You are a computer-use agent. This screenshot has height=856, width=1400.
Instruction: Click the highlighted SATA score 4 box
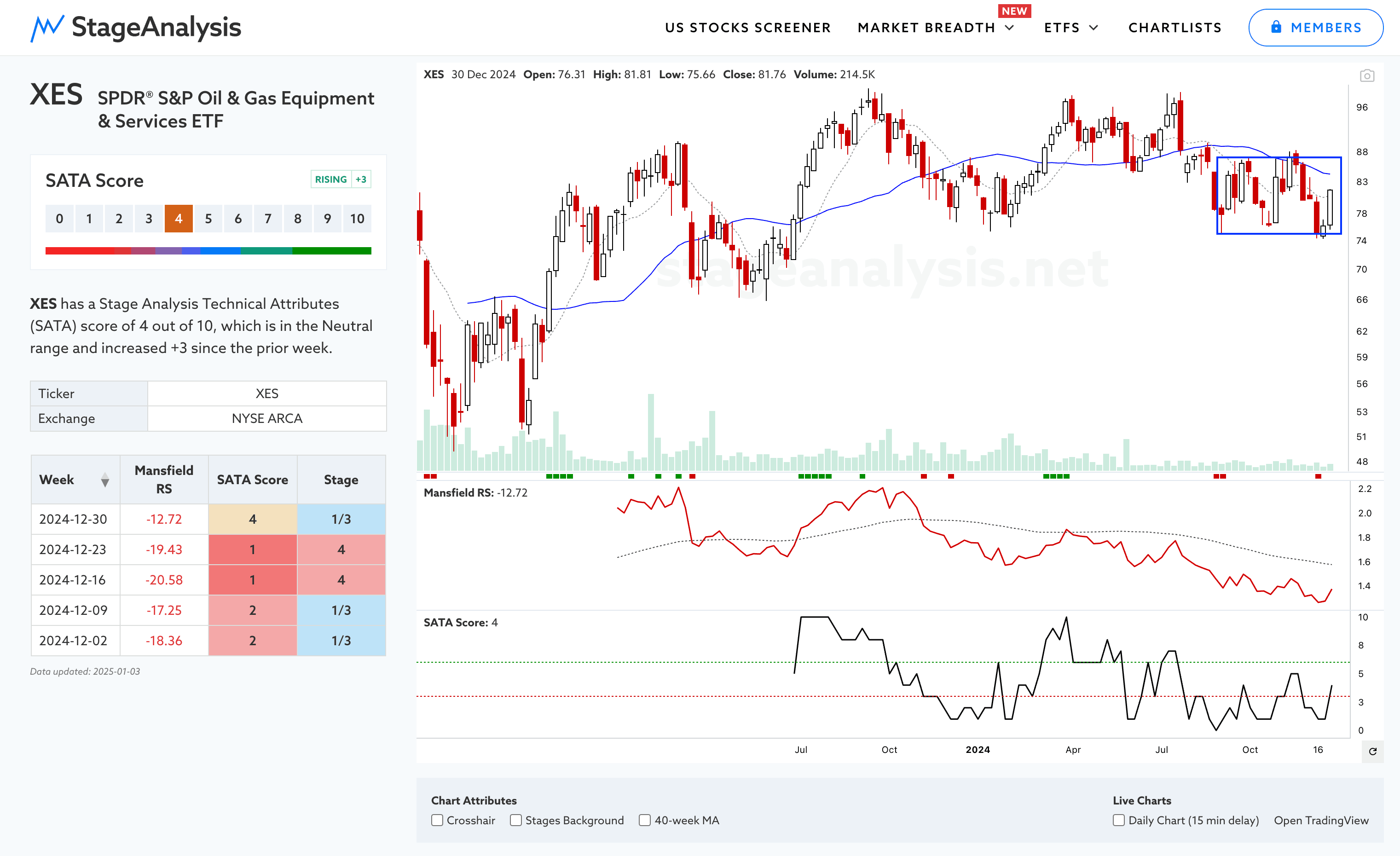point(179,219)
